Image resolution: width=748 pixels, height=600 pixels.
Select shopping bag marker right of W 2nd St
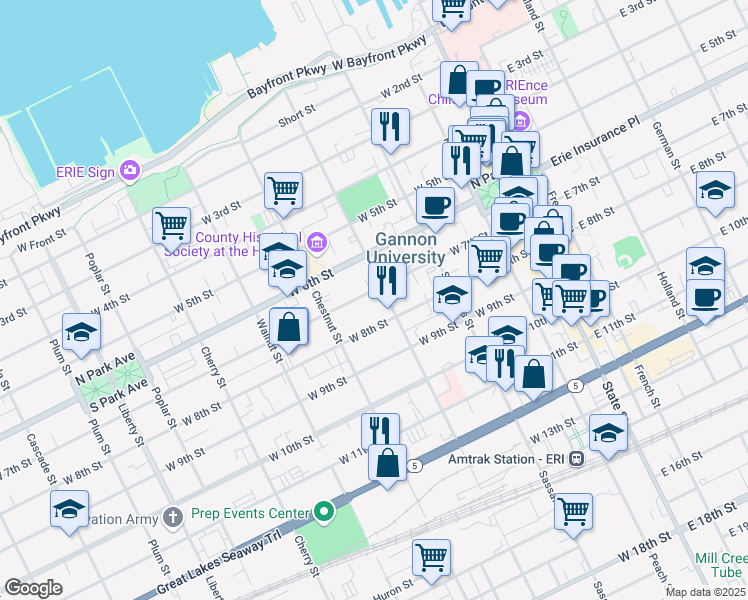(x=458, y=80)
